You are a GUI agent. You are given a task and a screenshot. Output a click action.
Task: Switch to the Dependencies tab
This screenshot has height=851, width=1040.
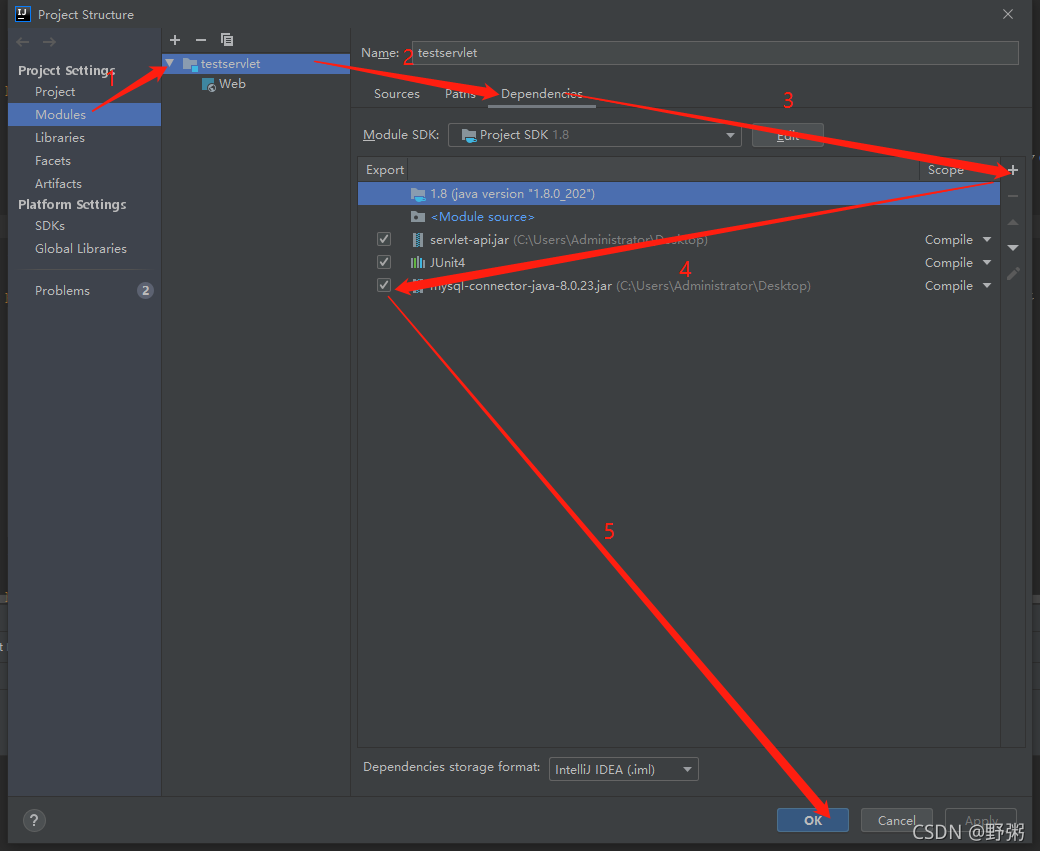541,94
